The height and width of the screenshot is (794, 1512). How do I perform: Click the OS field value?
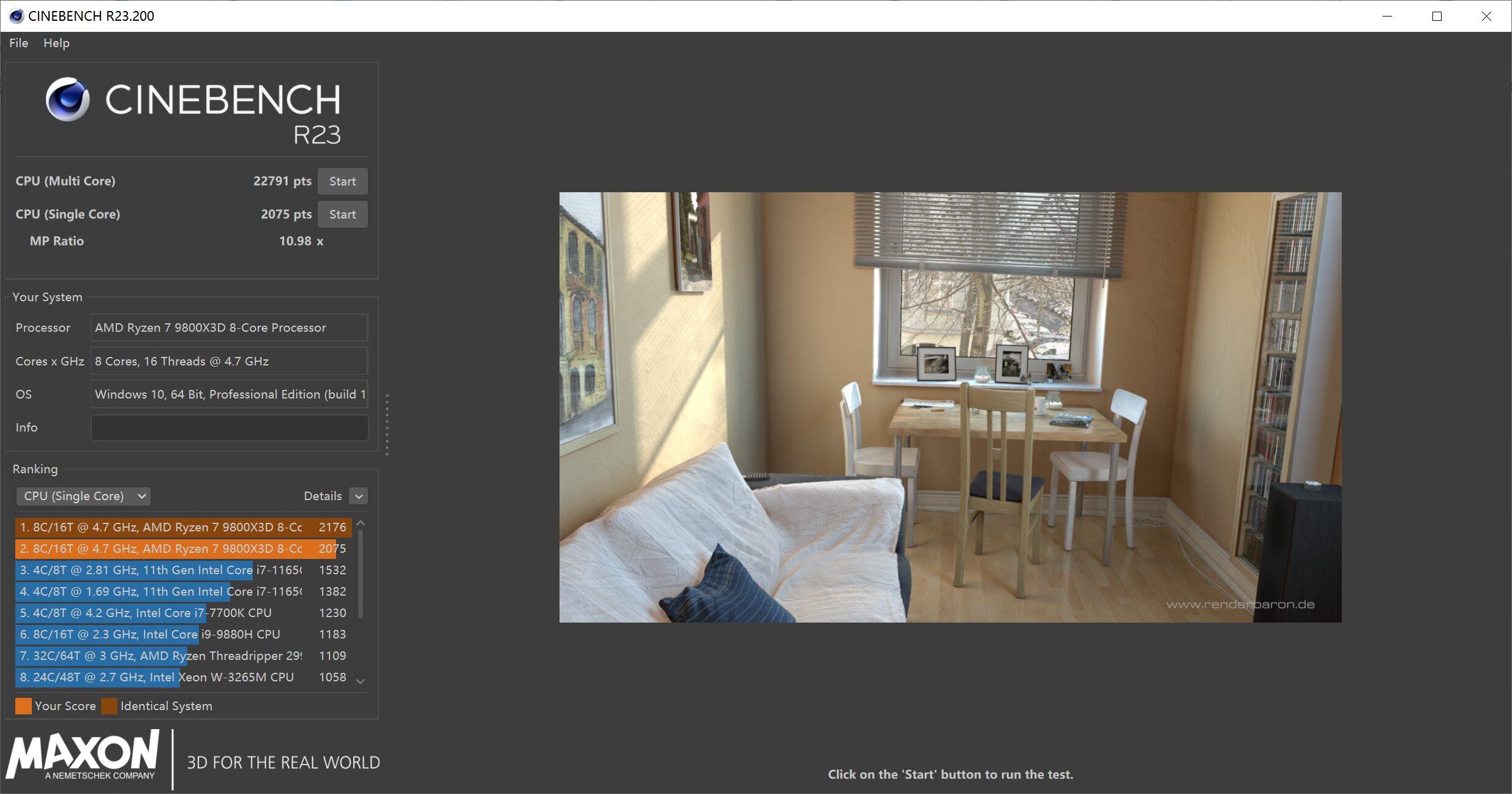pos(230,394)
